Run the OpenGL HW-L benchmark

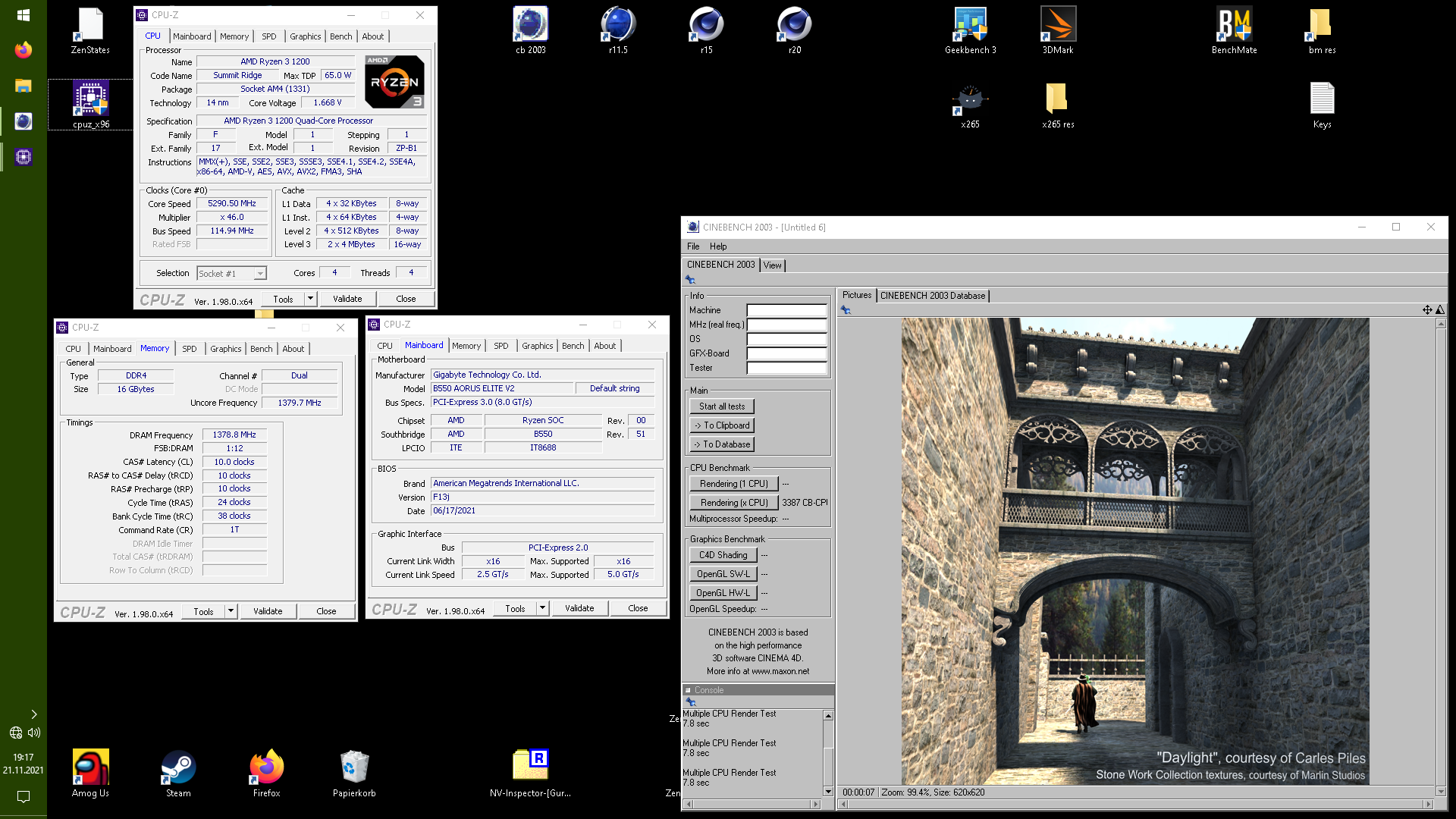(x=723, y=593)
